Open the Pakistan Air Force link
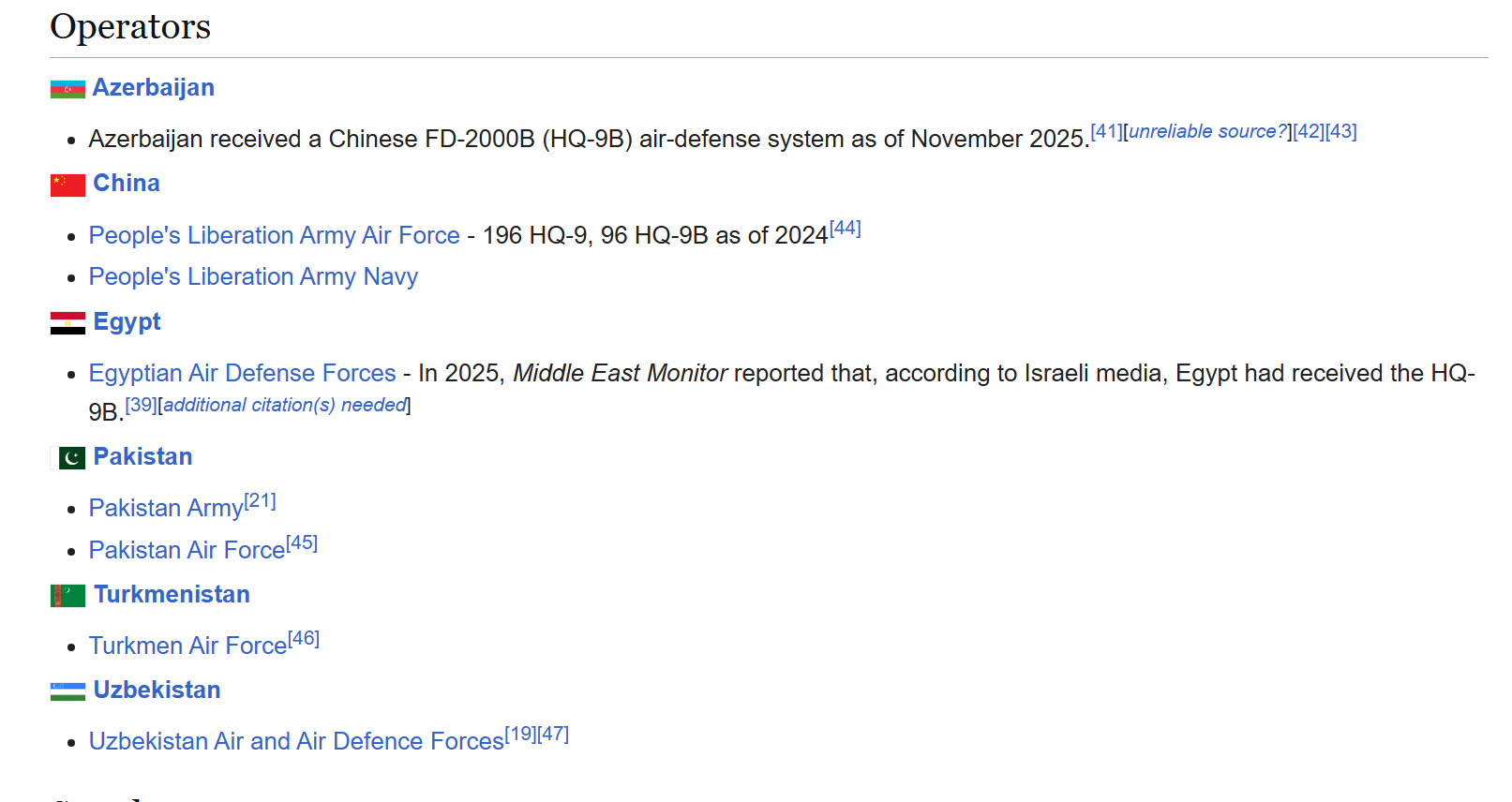This screenshot has width=1512, height=802. [187, 550]
